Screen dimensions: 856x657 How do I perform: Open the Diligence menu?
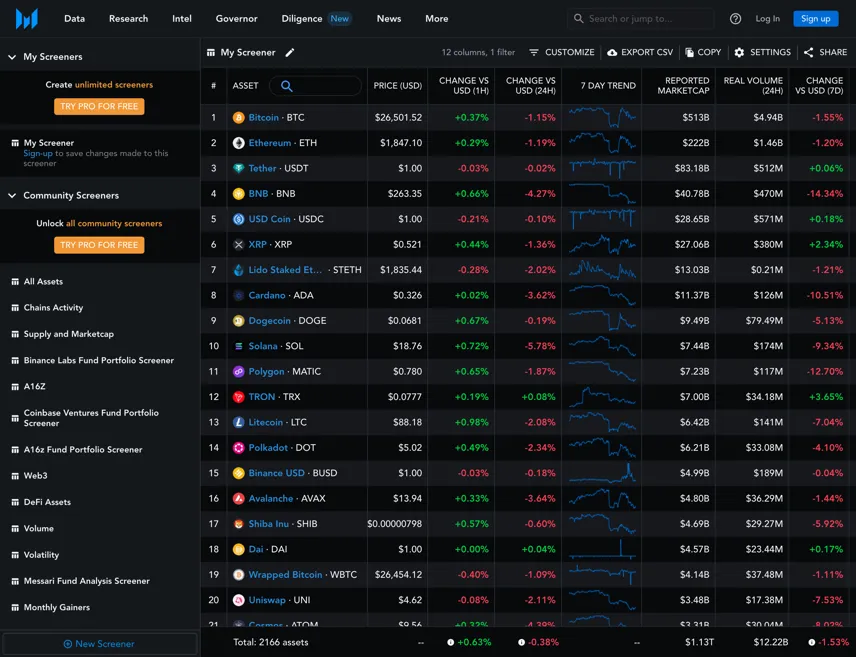[x=302, y=19]
